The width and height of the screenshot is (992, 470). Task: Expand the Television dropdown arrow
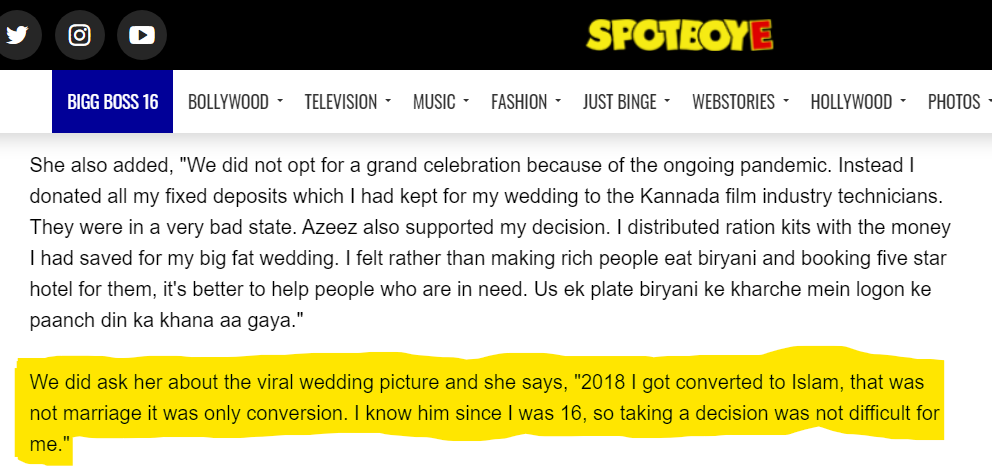[388, 101]
